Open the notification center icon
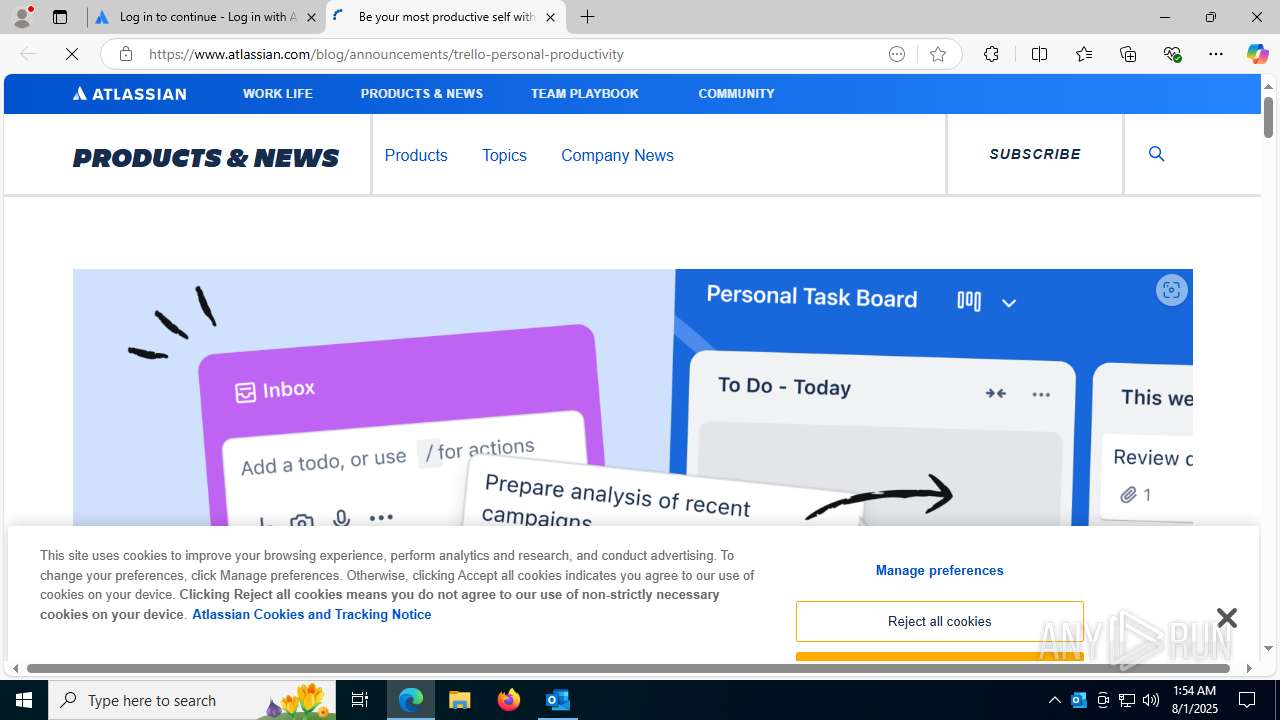Screen dimensions: 1280x720 (1247, 700)
